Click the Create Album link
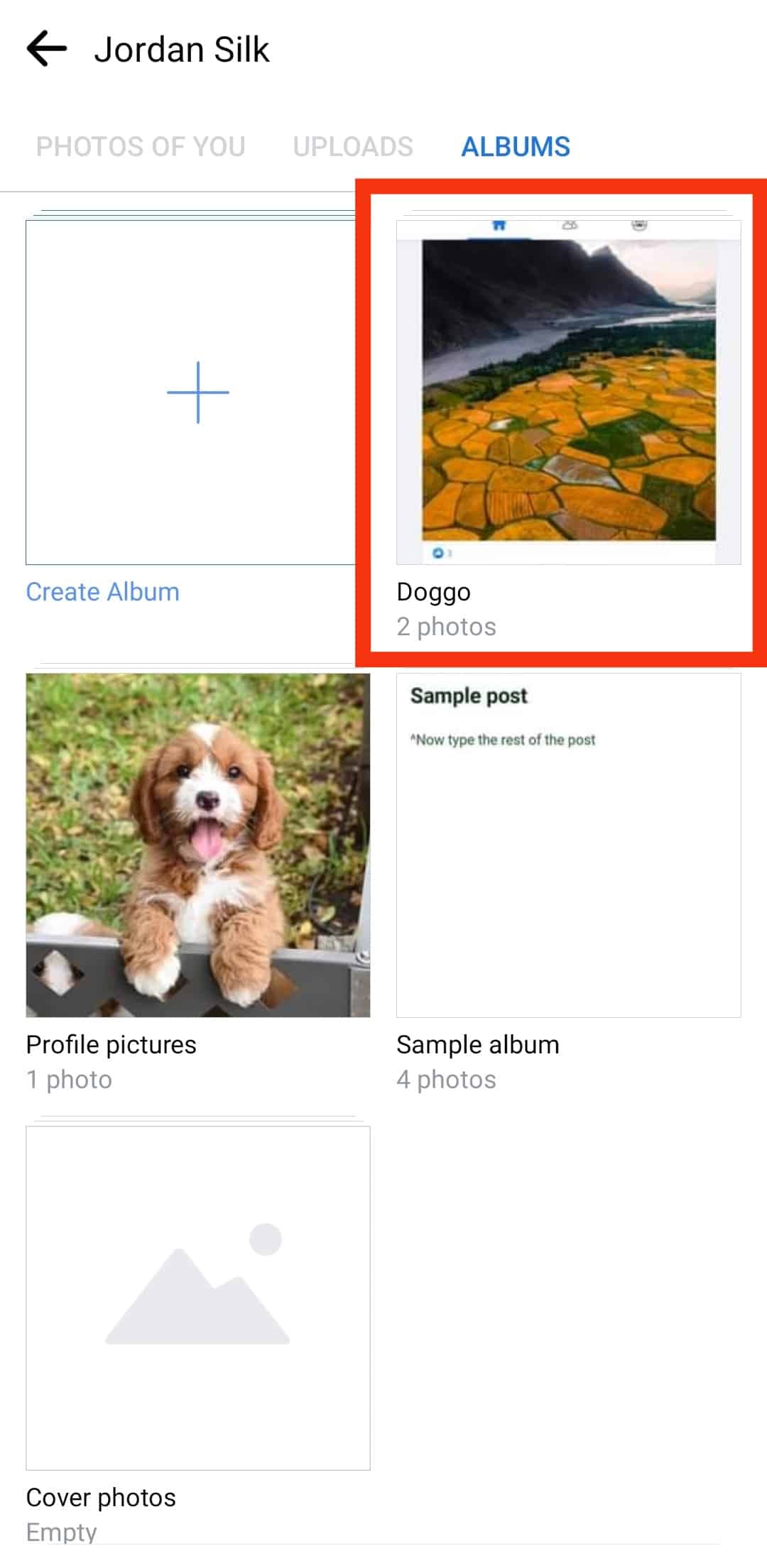The width and height of the screenshot is (767, 1568). (102, 592)
